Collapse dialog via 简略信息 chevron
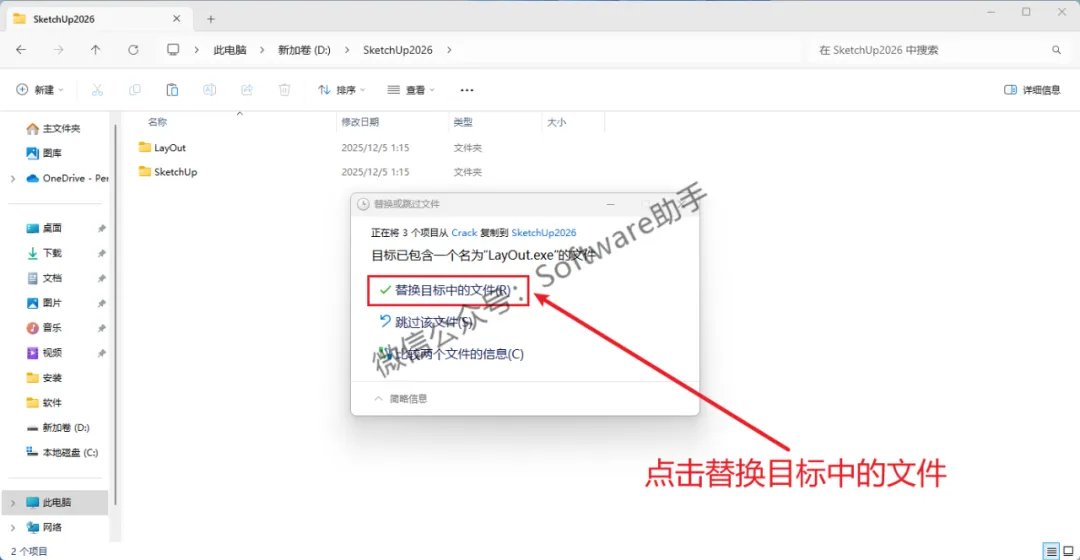Image resolution: width=1080 pixels, height=560 pixels. 378,399
